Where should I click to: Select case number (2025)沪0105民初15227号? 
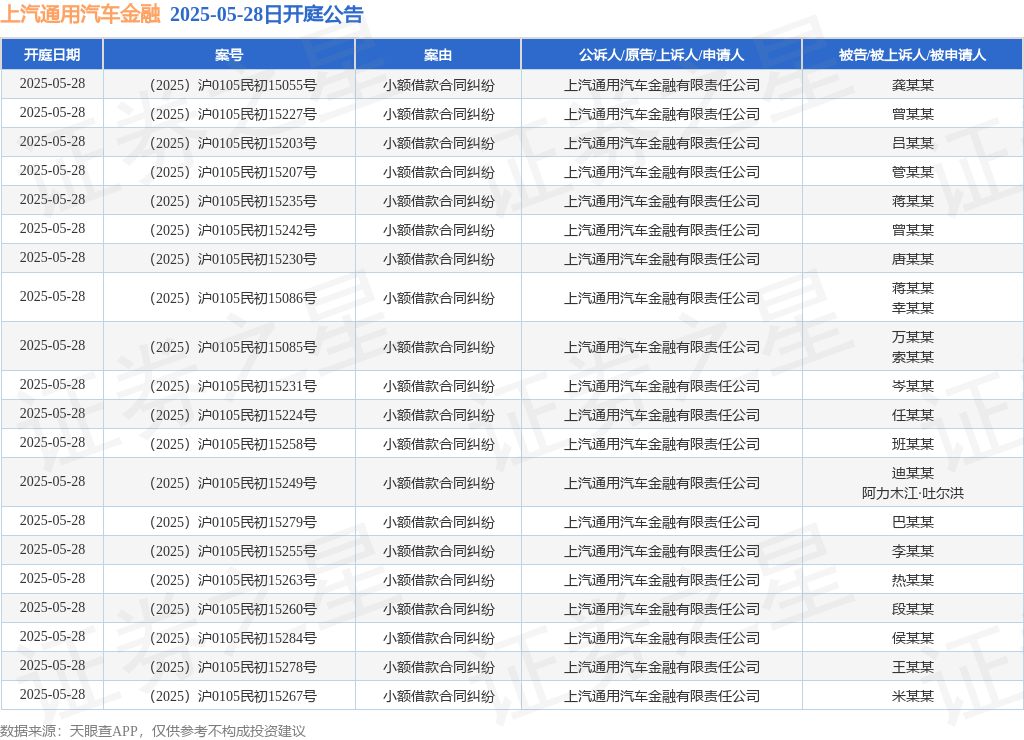(x=233, y=114)
